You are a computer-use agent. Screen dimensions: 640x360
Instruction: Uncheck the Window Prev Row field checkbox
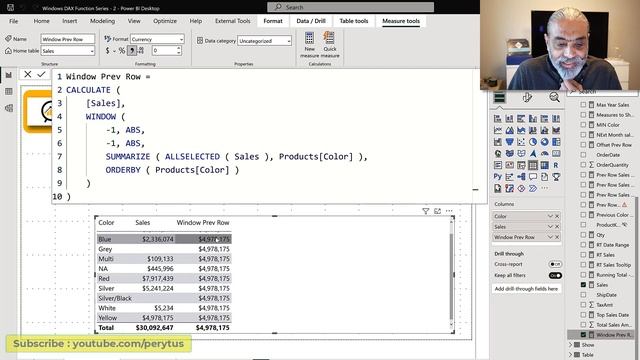(x=583, y=335)
